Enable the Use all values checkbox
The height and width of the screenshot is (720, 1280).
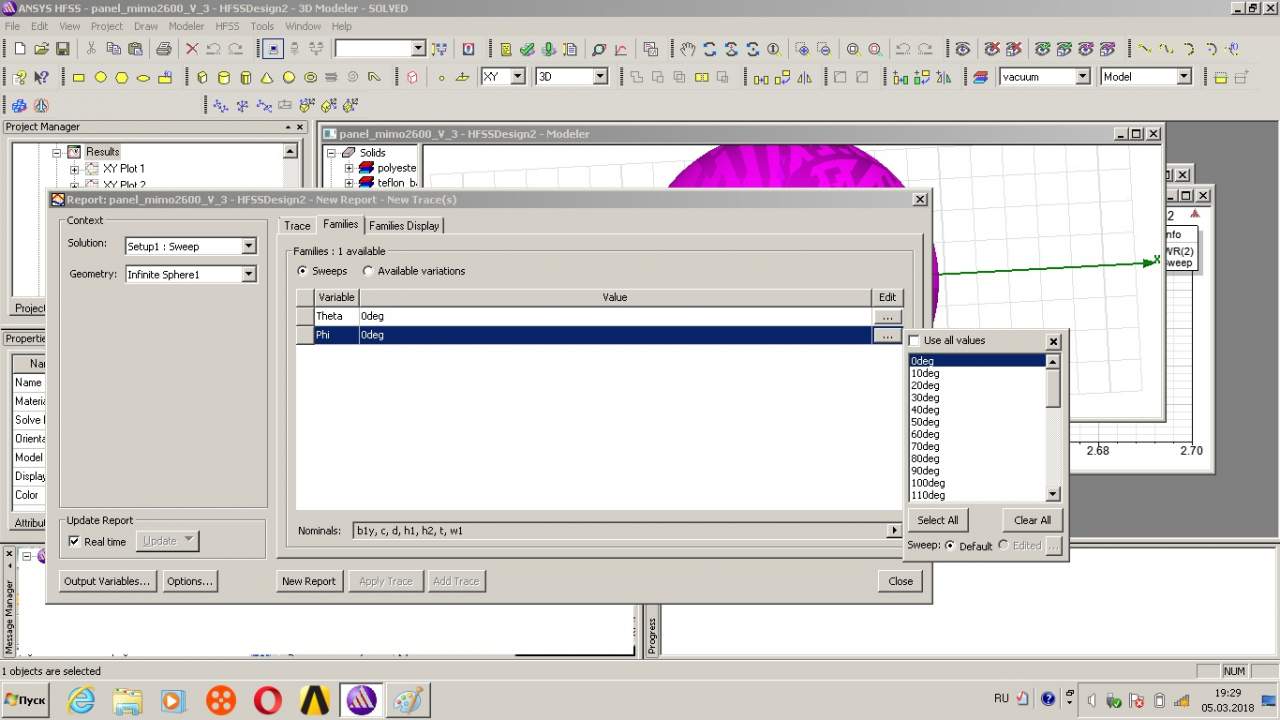[914, 341]
